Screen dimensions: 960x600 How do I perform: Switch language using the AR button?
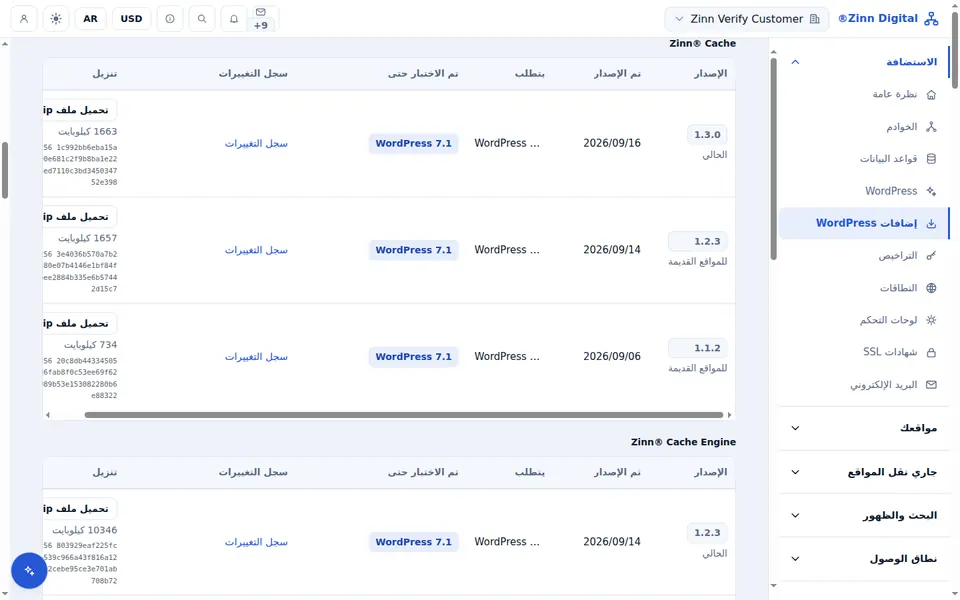tap(91, 19)
